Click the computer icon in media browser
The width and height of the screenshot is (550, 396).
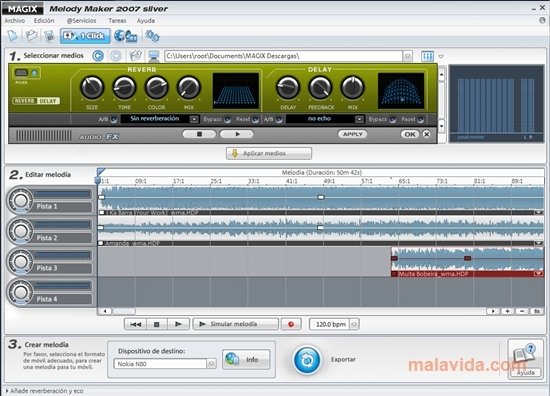click(x=153, y=56)
